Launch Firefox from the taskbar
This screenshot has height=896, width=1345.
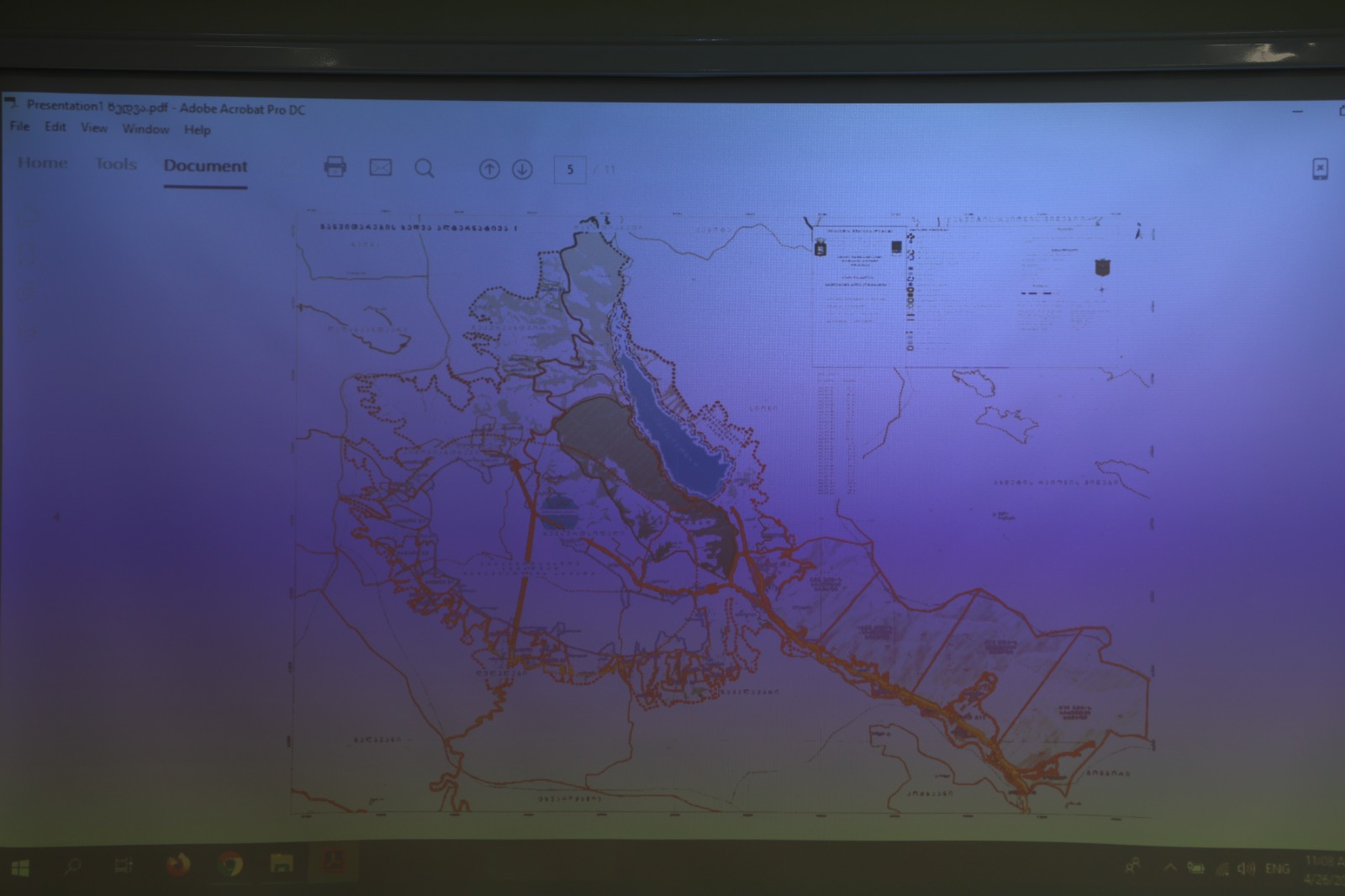[177, 865]
